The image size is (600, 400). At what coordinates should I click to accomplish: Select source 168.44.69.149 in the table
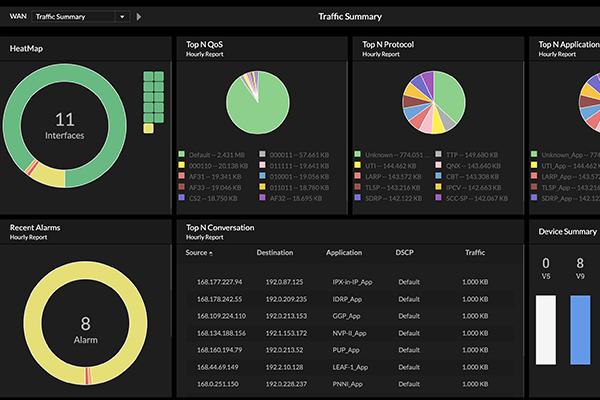pos(217,367)
